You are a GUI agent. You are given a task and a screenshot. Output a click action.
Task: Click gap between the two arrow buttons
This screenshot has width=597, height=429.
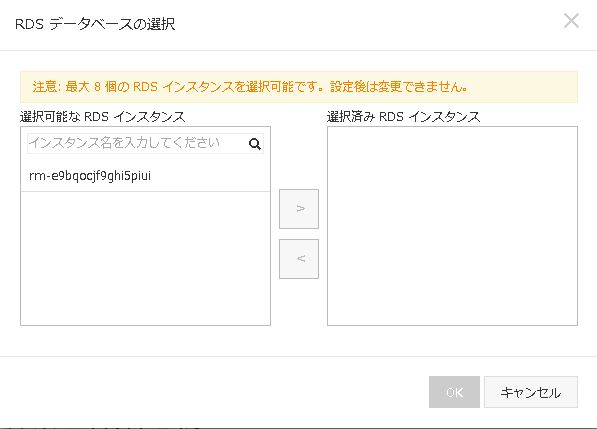tap(299, 234)
